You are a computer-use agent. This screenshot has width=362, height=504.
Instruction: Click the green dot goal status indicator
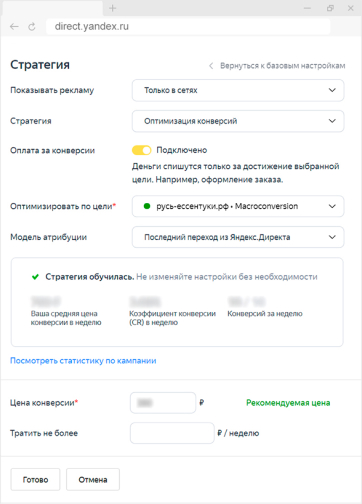tap(147, 206)
